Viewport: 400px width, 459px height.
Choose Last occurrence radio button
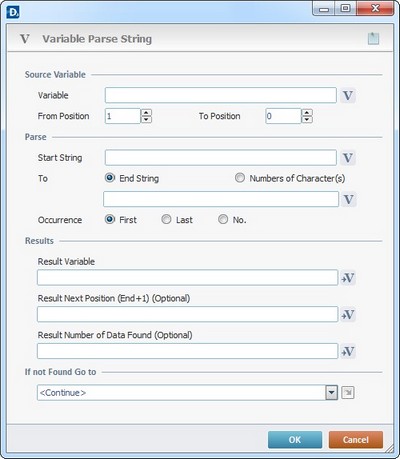click(166, 219)
